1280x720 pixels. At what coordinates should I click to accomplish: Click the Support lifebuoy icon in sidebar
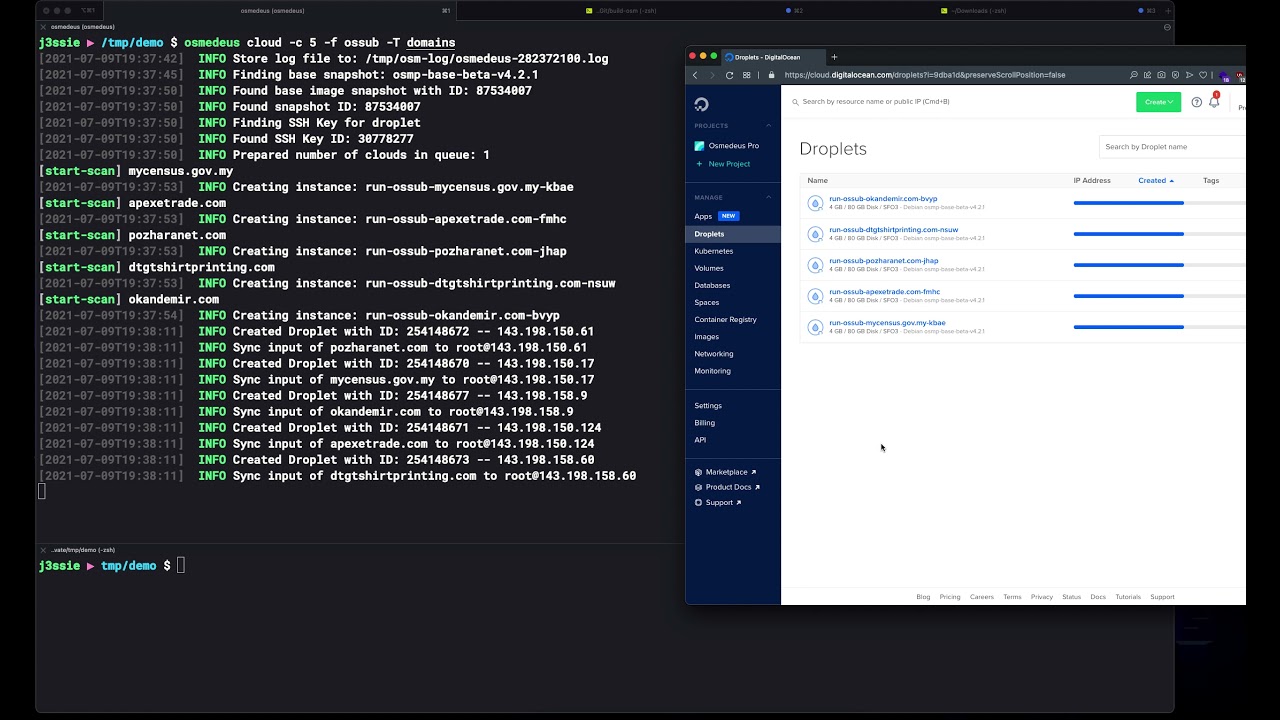pos(698,503)
